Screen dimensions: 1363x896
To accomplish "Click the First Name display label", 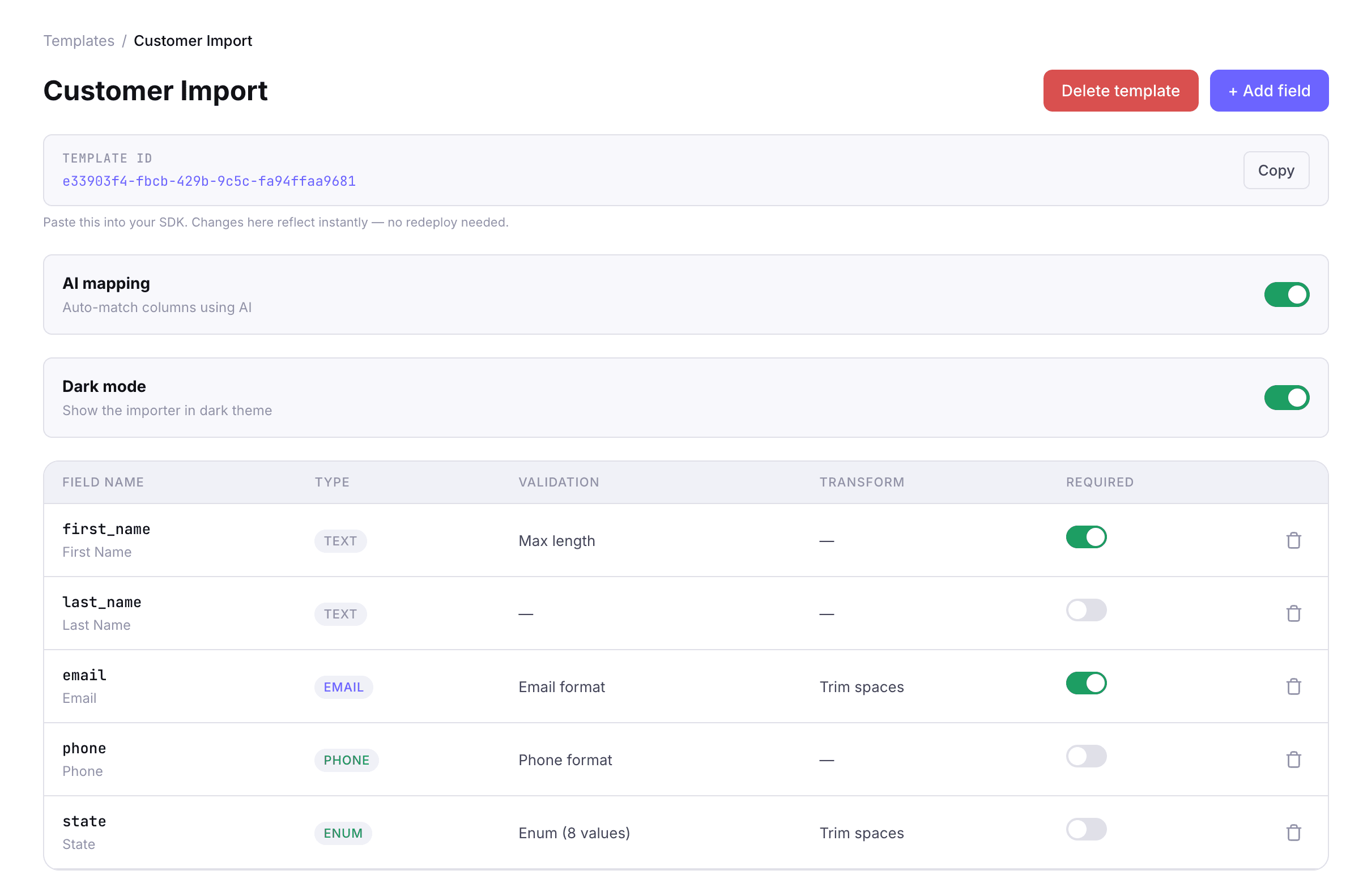I will coord(97,552).
